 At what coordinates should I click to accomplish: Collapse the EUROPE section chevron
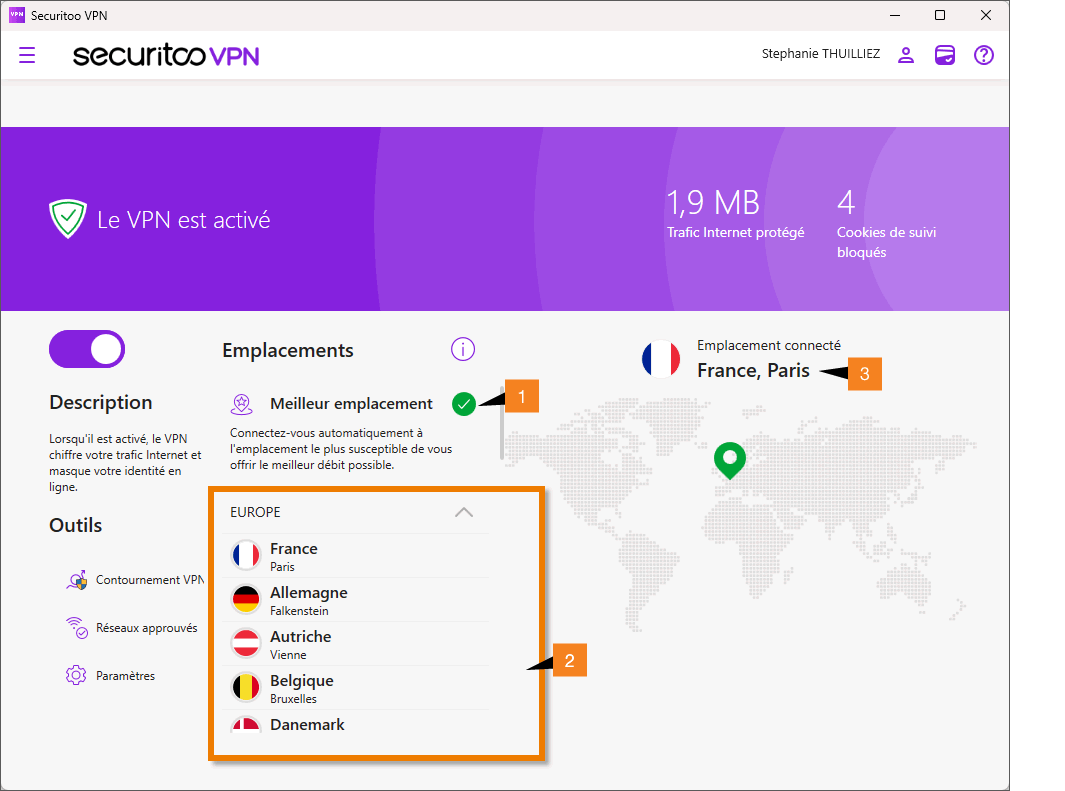464,512
